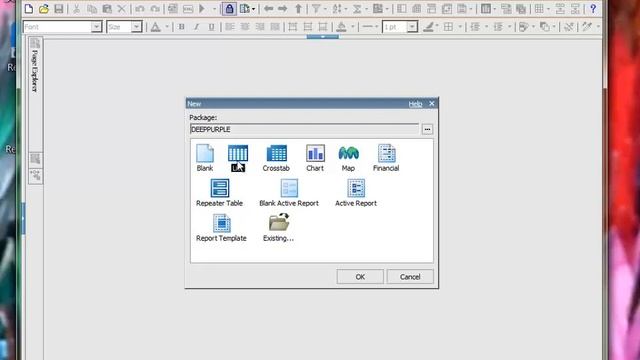Click the Sort toolbar icon

pos(337,9)
